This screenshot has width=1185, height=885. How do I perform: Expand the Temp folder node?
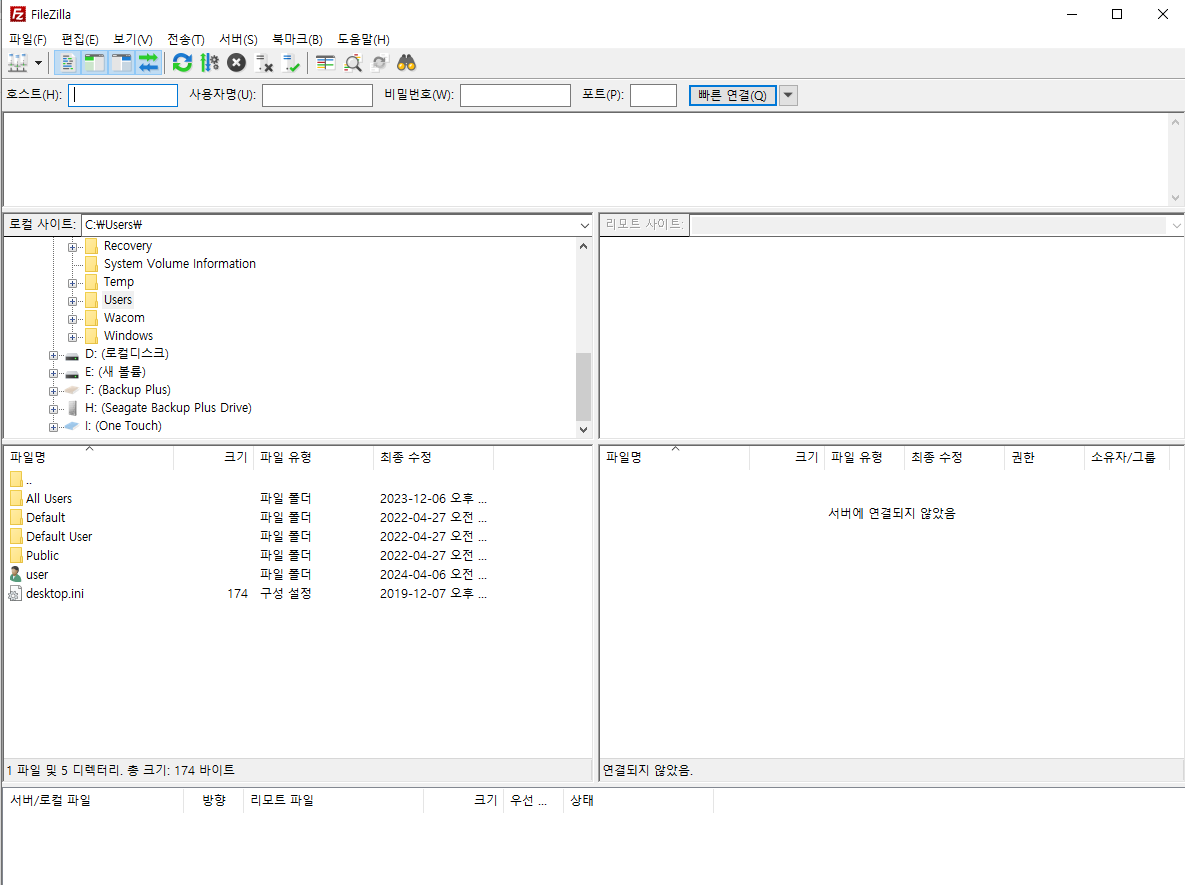(x=73, y=283)
